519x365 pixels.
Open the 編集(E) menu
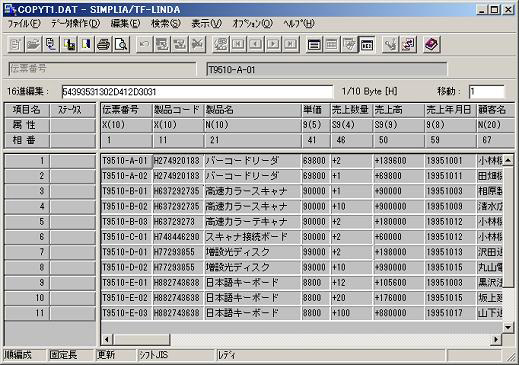(125, 24)
